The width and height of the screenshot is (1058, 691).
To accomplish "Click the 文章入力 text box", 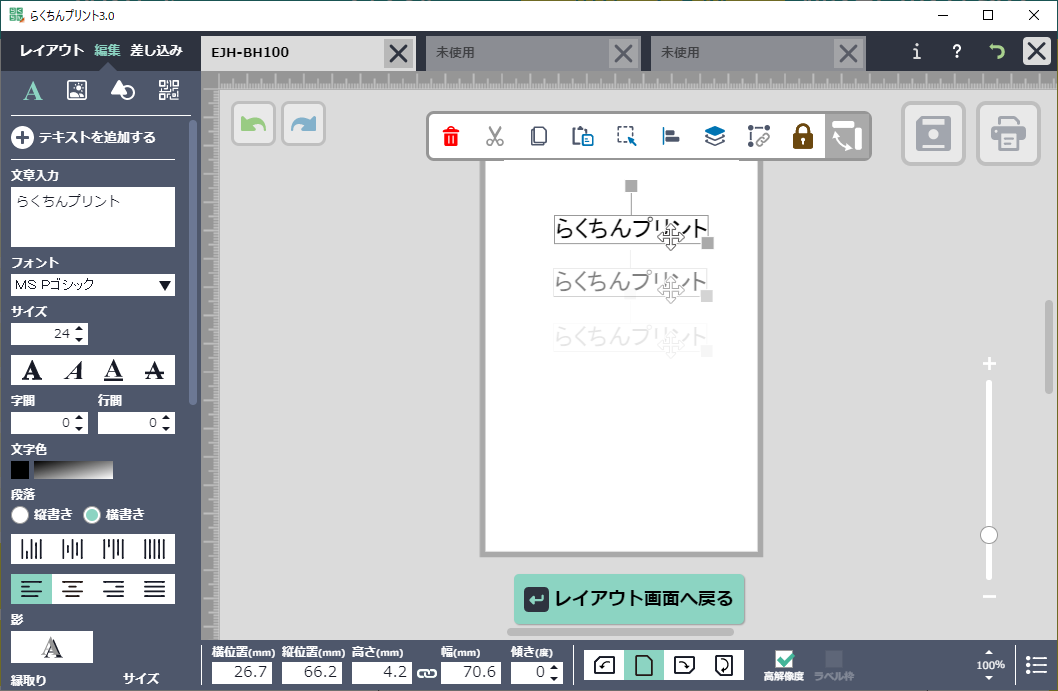I will pos(93,217).
